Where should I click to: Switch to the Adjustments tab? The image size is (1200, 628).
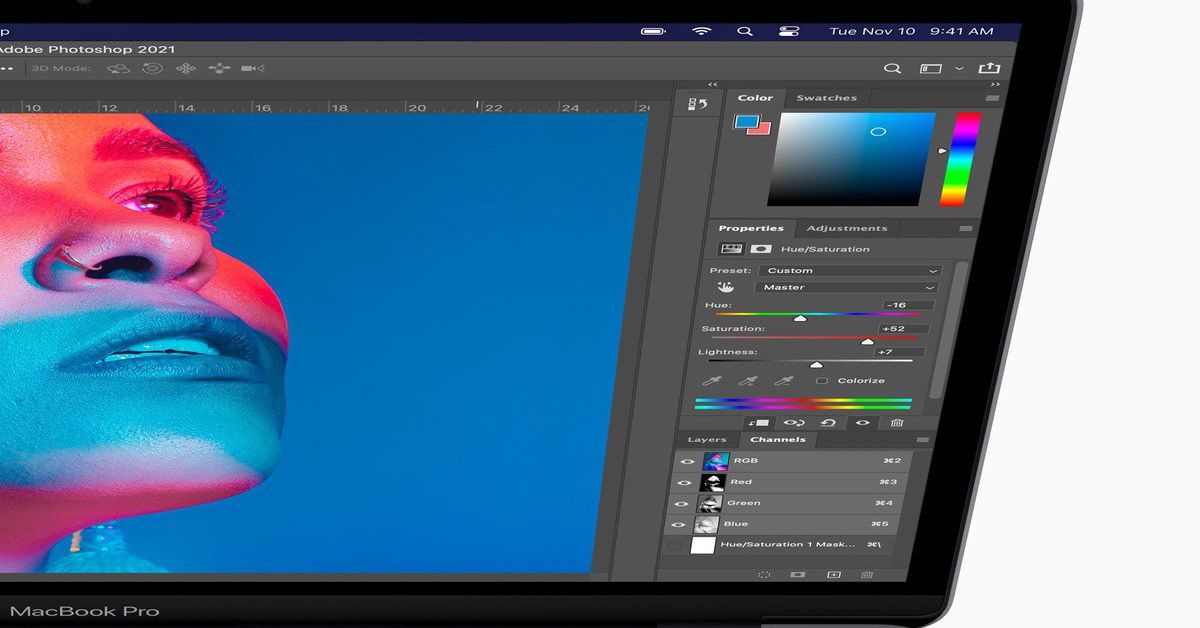847,228
